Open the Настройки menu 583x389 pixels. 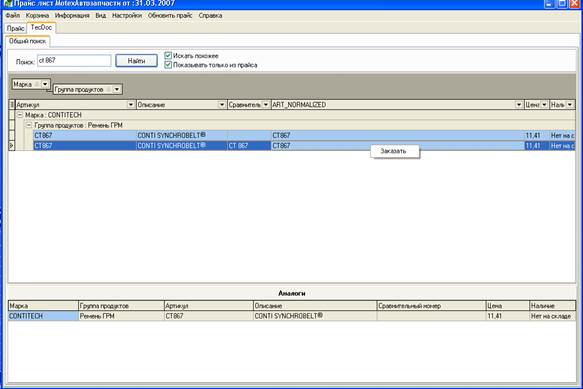(x=127, y=16)
